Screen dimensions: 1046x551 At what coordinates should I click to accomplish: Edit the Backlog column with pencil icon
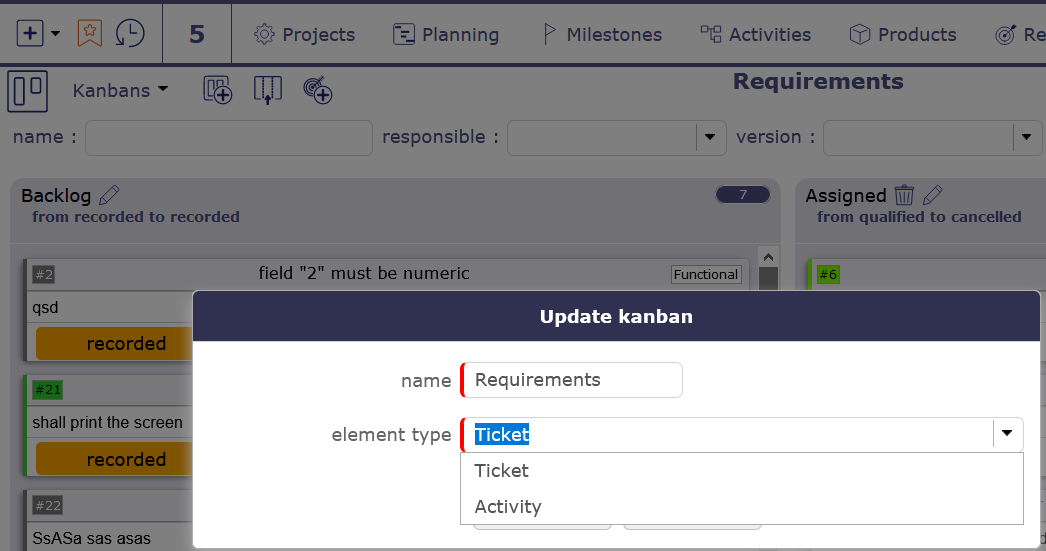click(x=110, y=195)
